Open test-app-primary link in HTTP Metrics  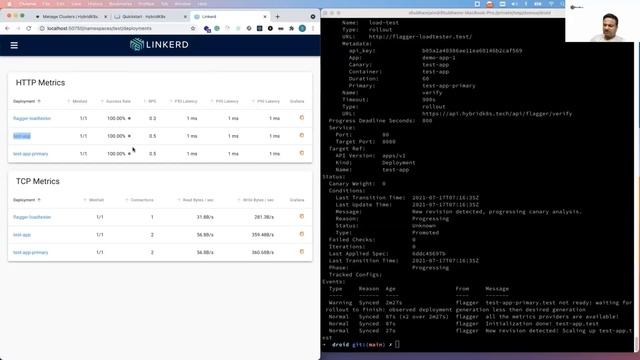point(31,154)
